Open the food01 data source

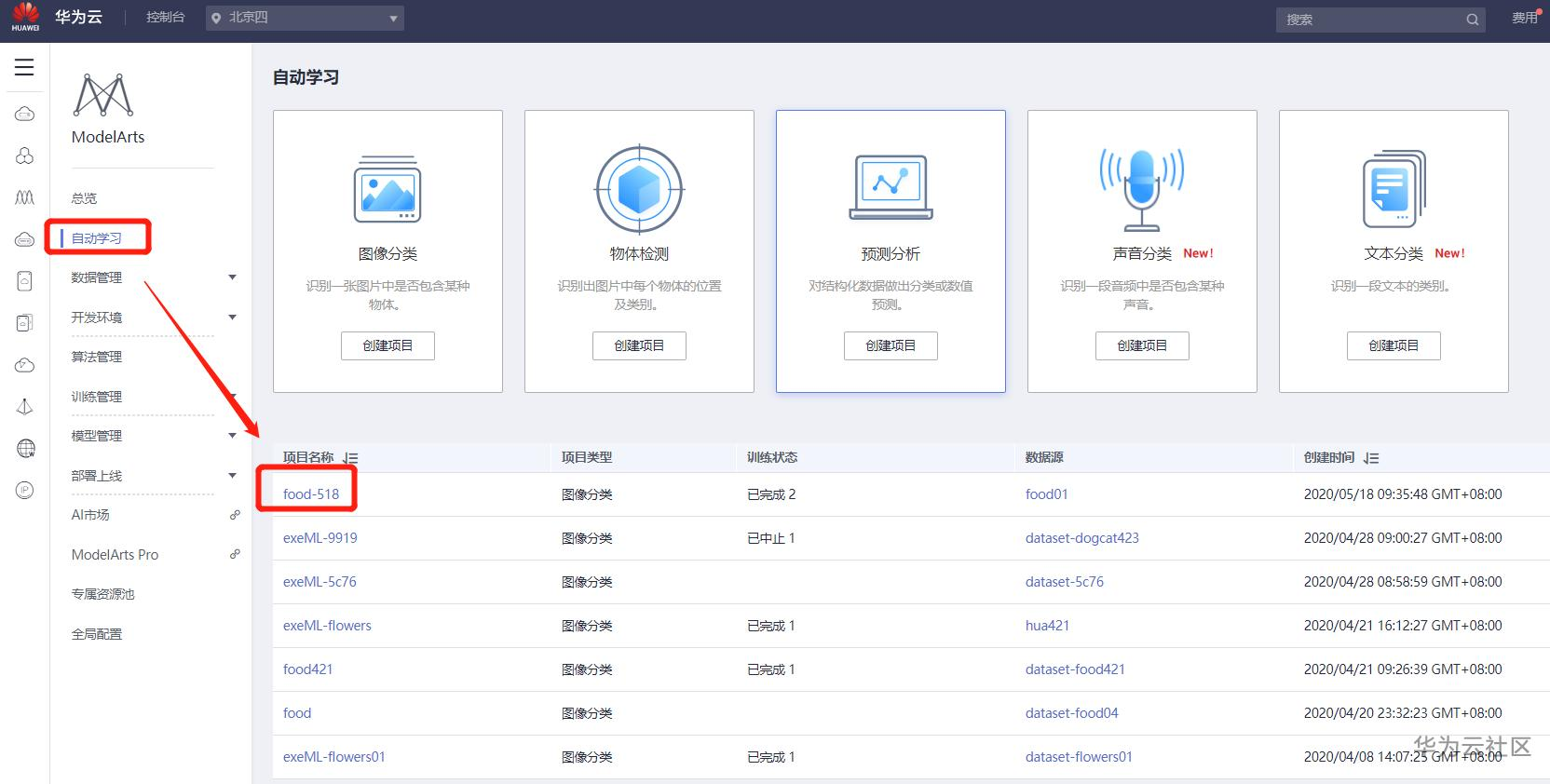pos(1047,494)
